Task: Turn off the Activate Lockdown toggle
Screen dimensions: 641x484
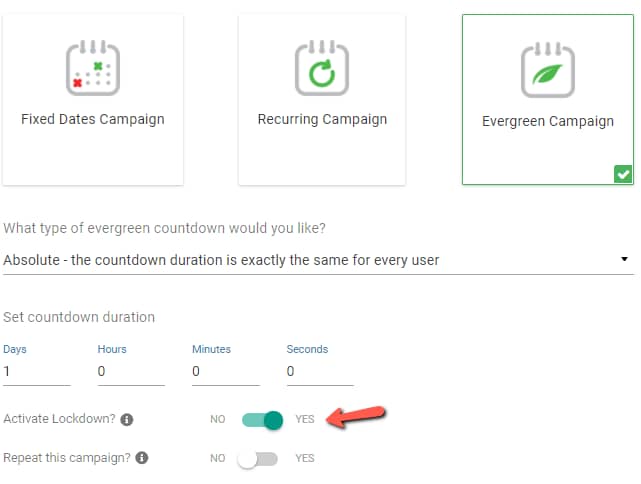Action: point(262,420)
